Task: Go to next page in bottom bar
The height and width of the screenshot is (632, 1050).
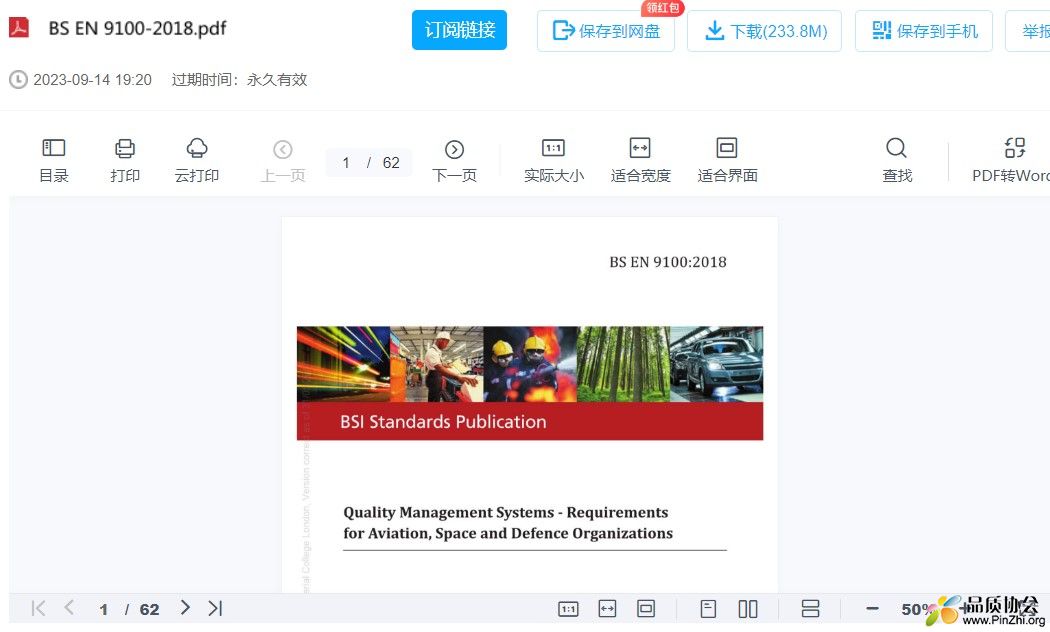Action: (185, 608)
